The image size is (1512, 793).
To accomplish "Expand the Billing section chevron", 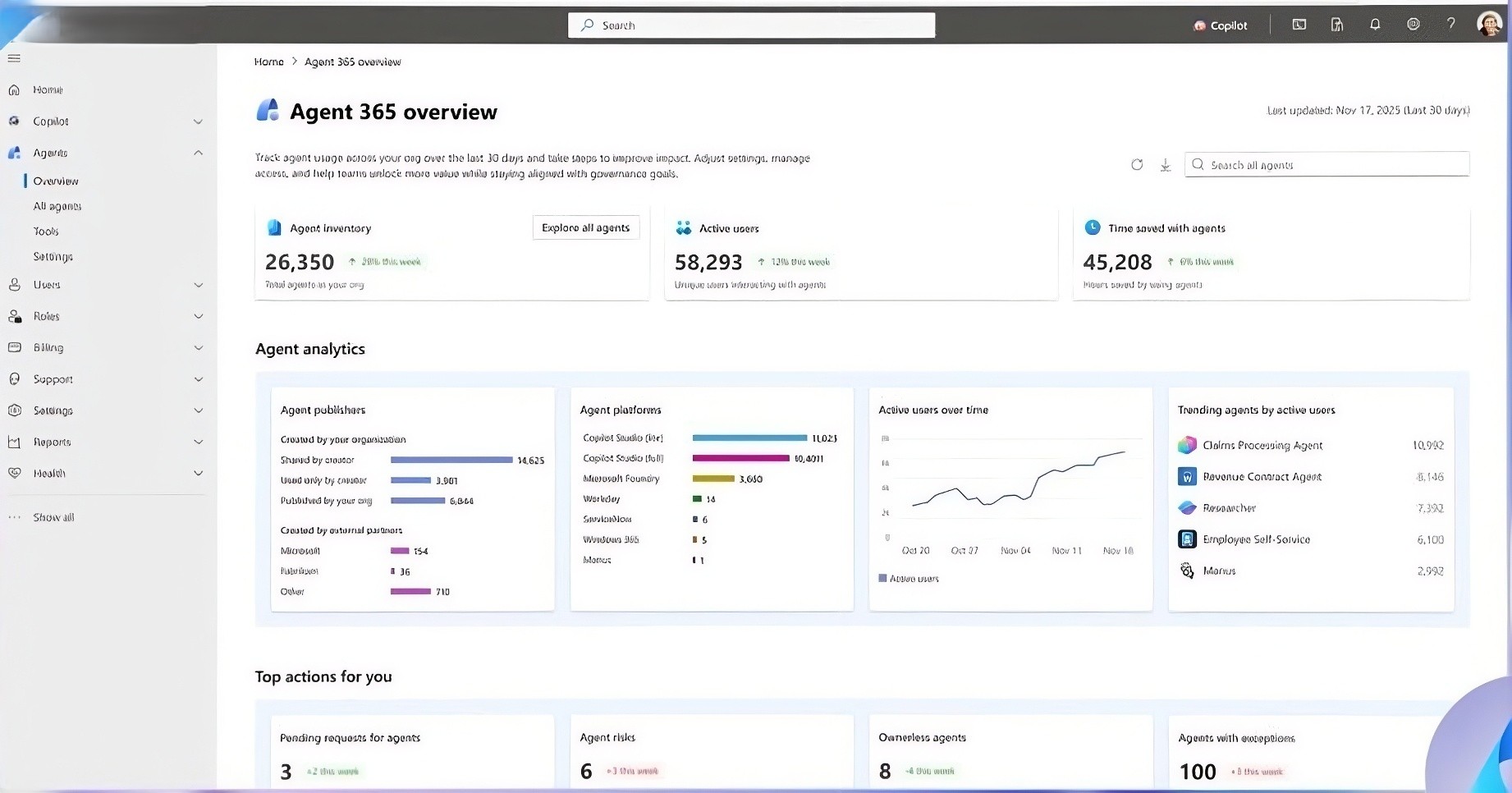I will point(198,348).
